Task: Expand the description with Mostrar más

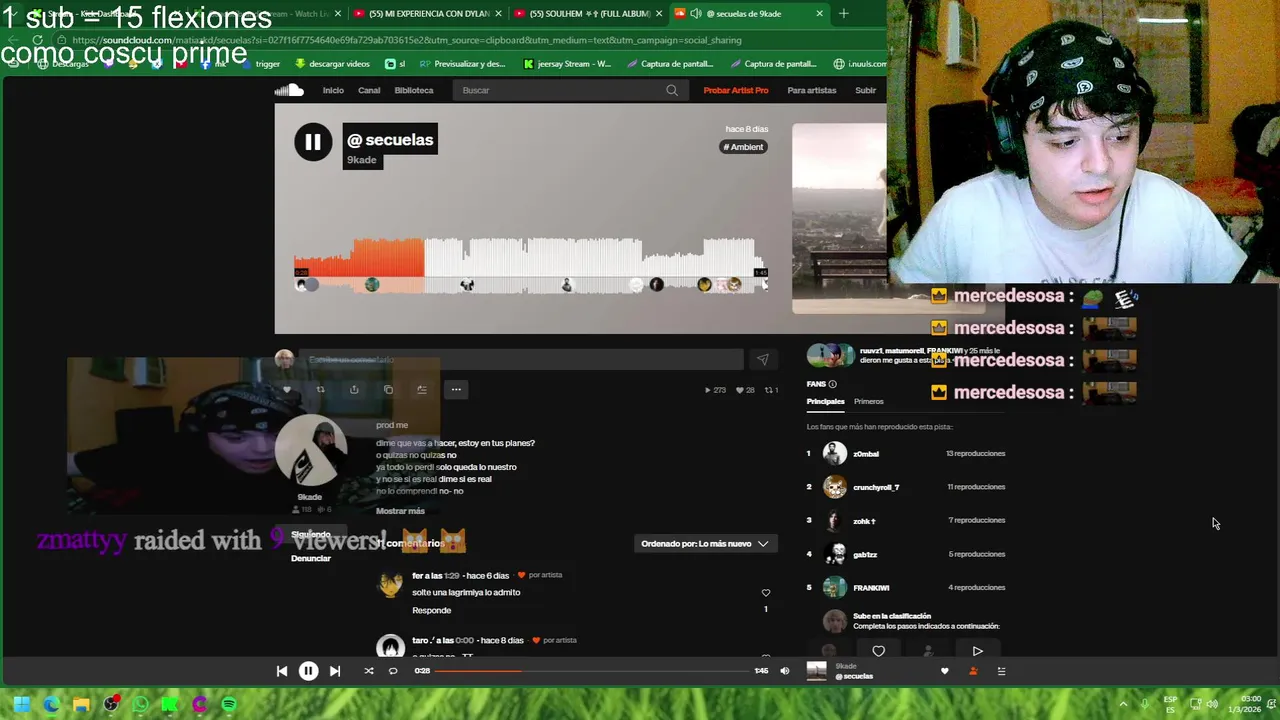Action: coord(400,511)
